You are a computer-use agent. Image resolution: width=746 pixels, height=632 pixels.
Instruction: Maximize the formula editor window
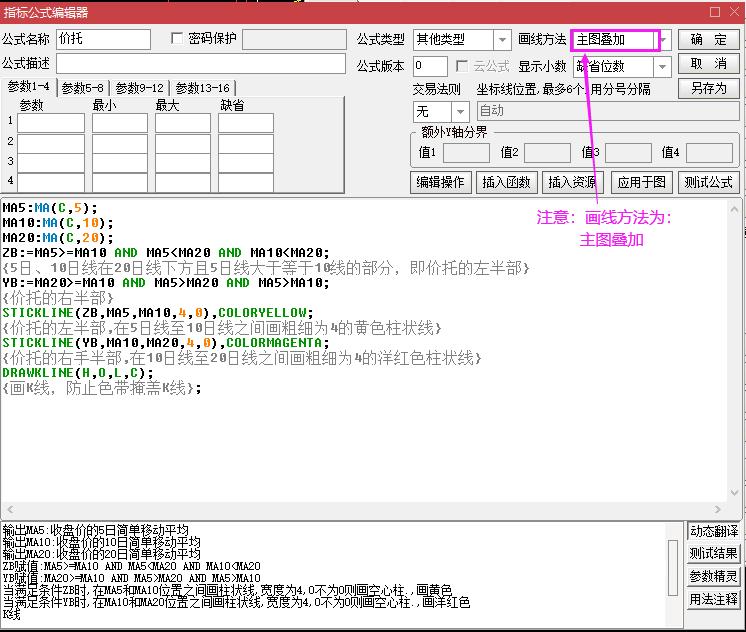713,12
